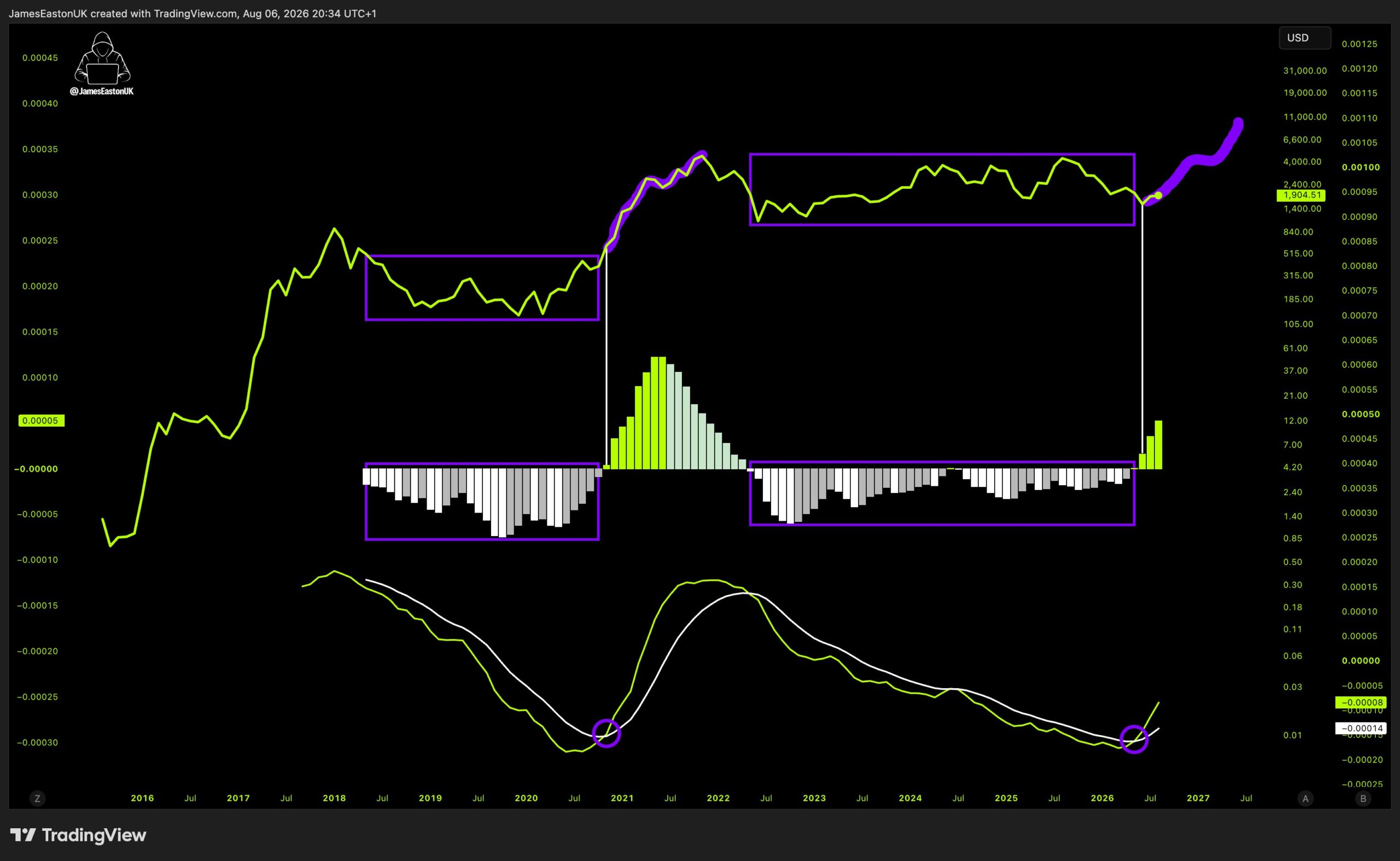The width and height of the screenshot is (1400, 861).
Task: Click the 4,000.00 price scale value
Action: (1303, 162)
